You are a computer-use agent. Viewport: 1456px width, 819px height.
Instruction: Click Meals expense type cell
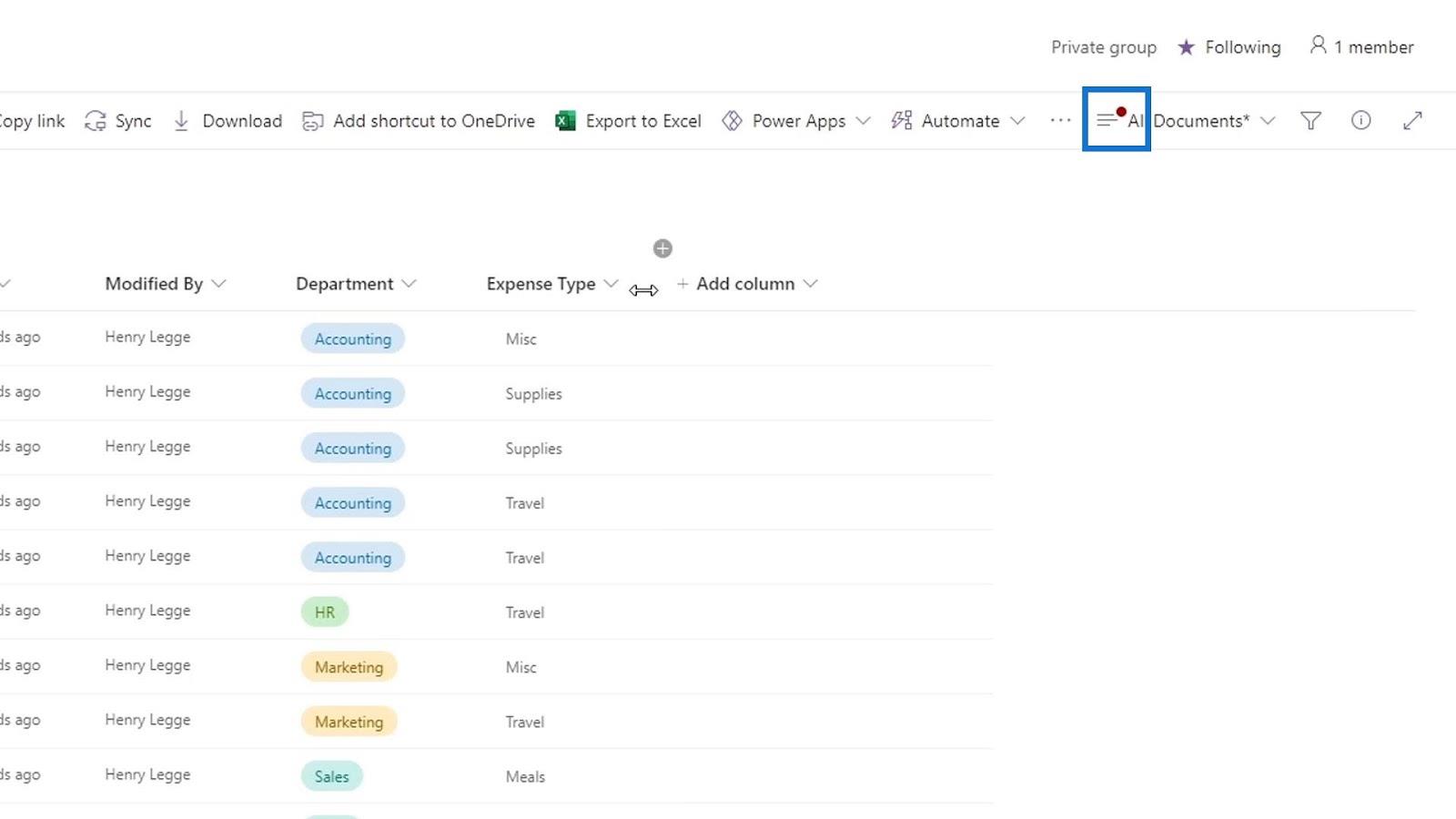pos(525,776)
